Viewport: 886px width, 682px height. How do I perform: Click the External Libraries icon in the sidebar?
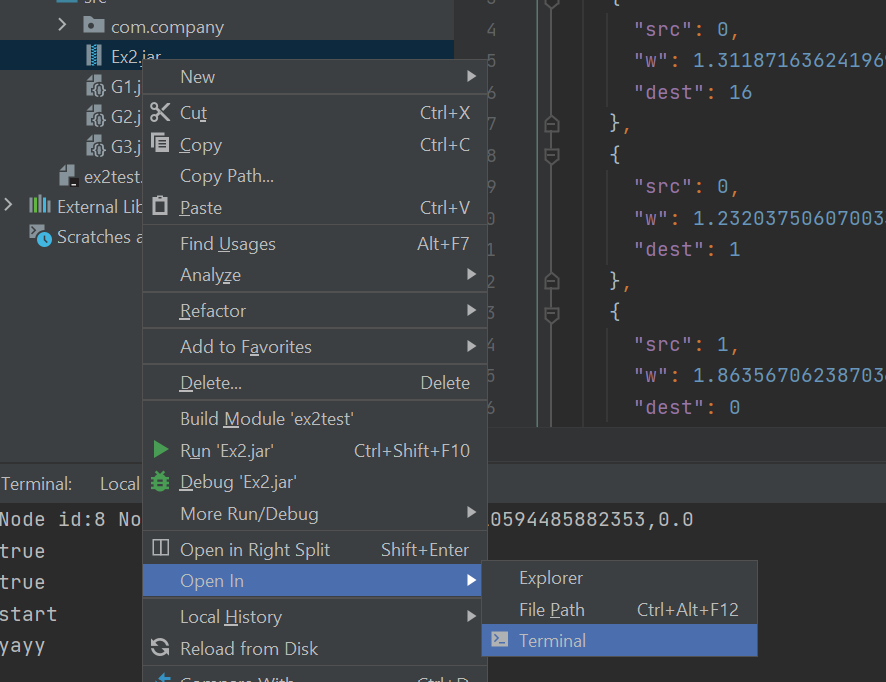[37, 205]
